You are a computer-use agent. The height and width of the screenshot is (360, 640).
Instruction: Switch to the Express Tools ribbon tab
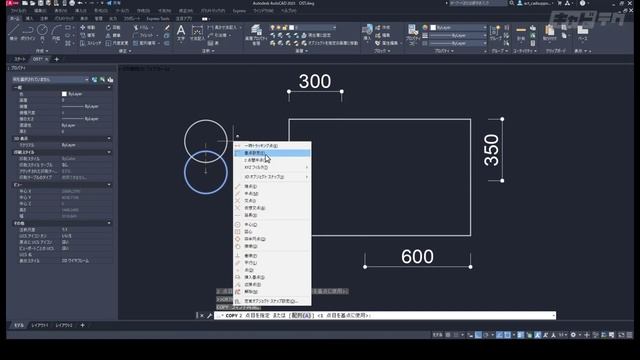[158, 19]
